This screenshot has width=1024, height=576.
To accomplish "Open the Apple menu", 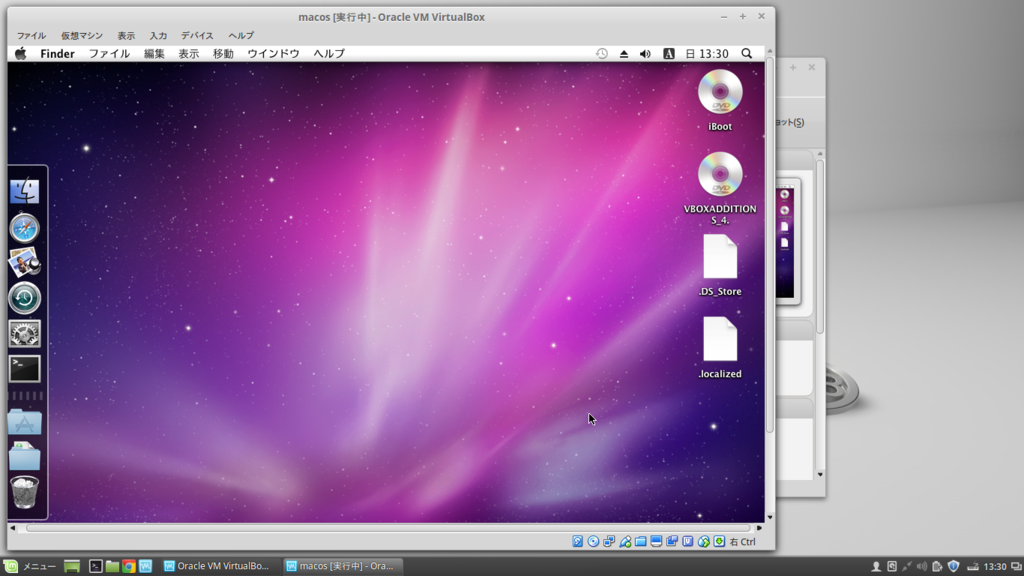I will pyautogui.click(x=21, y=54).
